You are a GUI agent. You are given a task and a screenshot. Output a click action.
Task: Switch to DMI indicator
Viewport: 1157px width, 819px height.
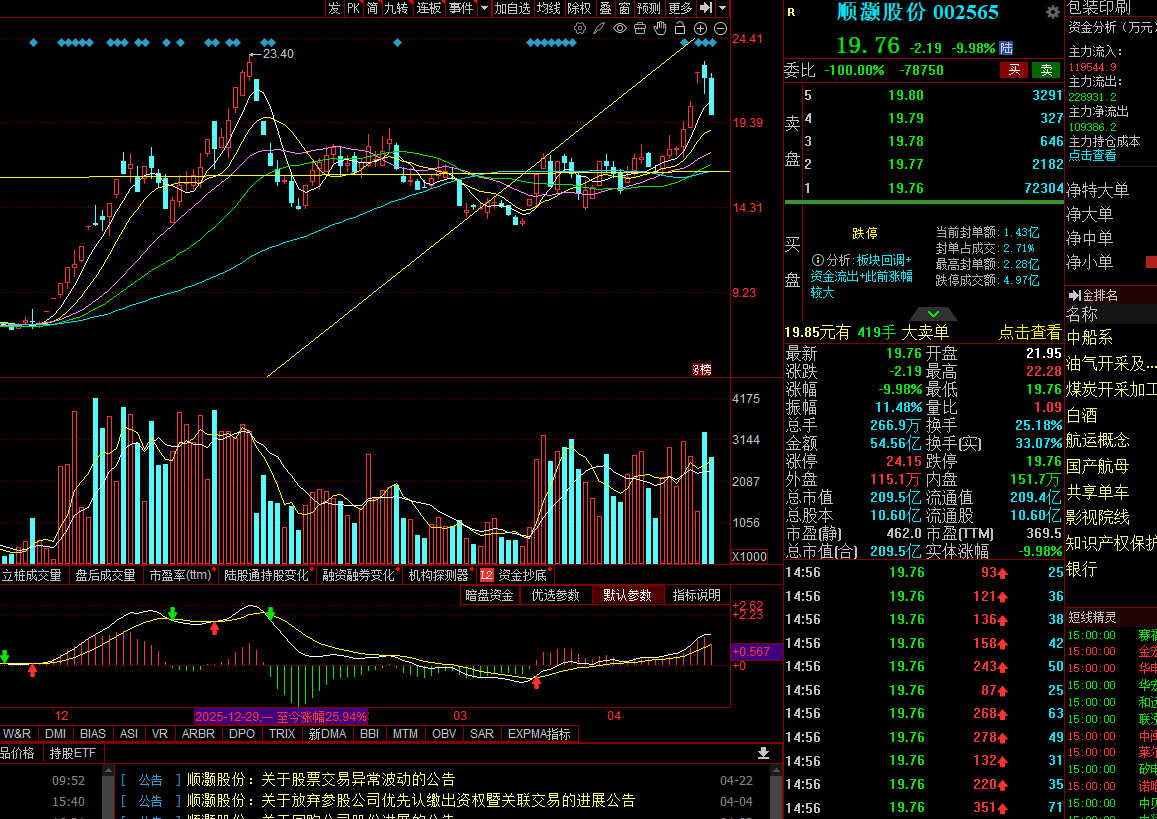tap(55, 734)
